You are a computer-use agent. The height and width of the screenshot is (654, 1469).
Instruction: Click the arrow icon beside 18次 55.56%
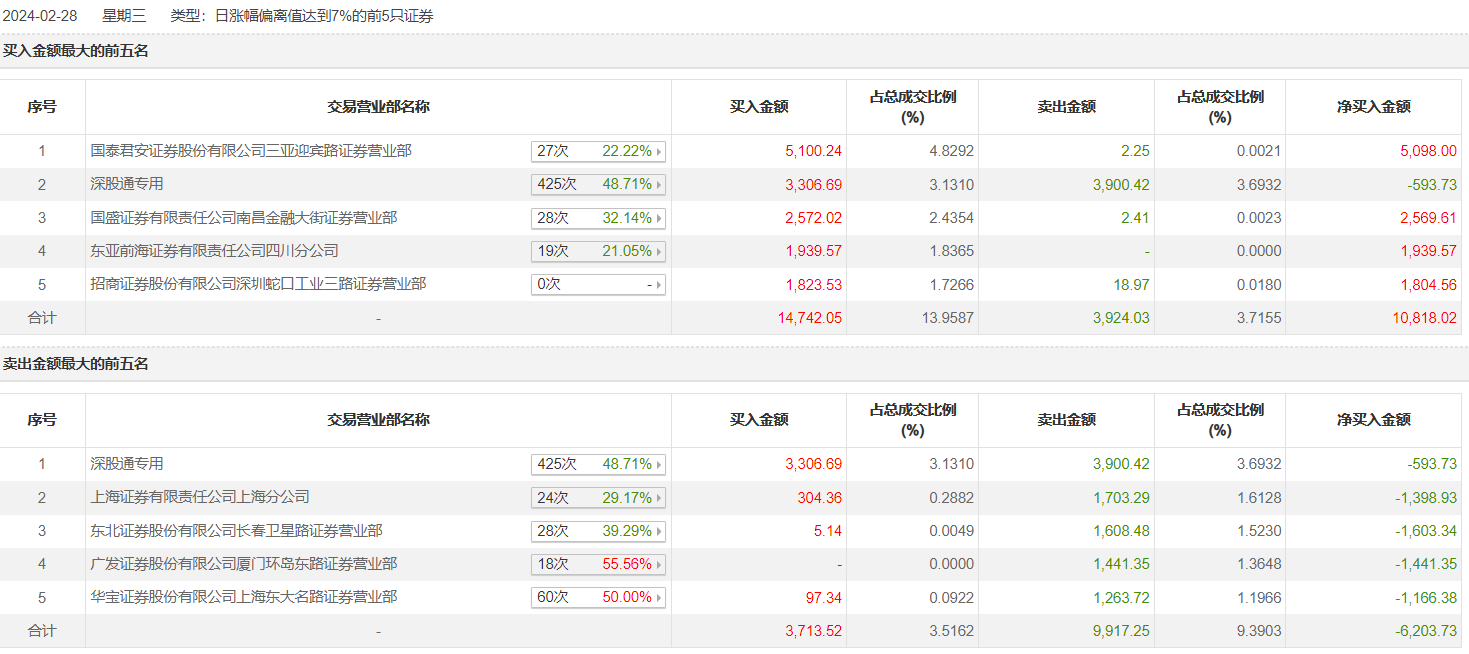click(x=659, y=565)
